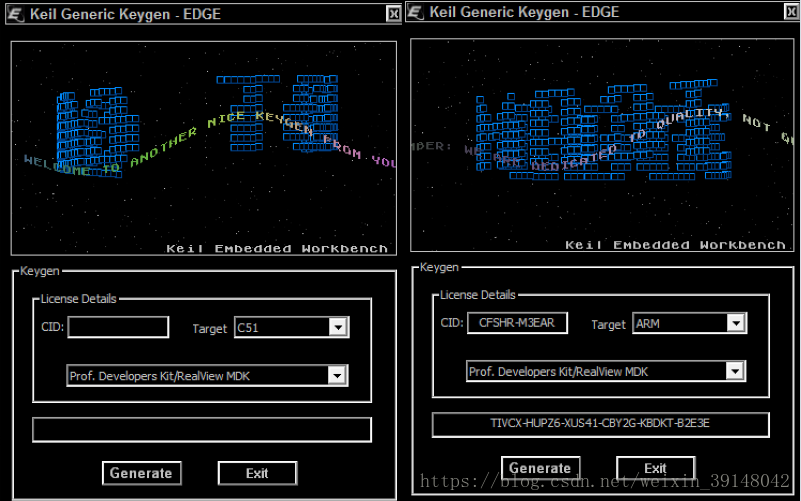
Task: Click the right window title 'Keil Generic Keygen - EDGE'
Action: point(524,12)
